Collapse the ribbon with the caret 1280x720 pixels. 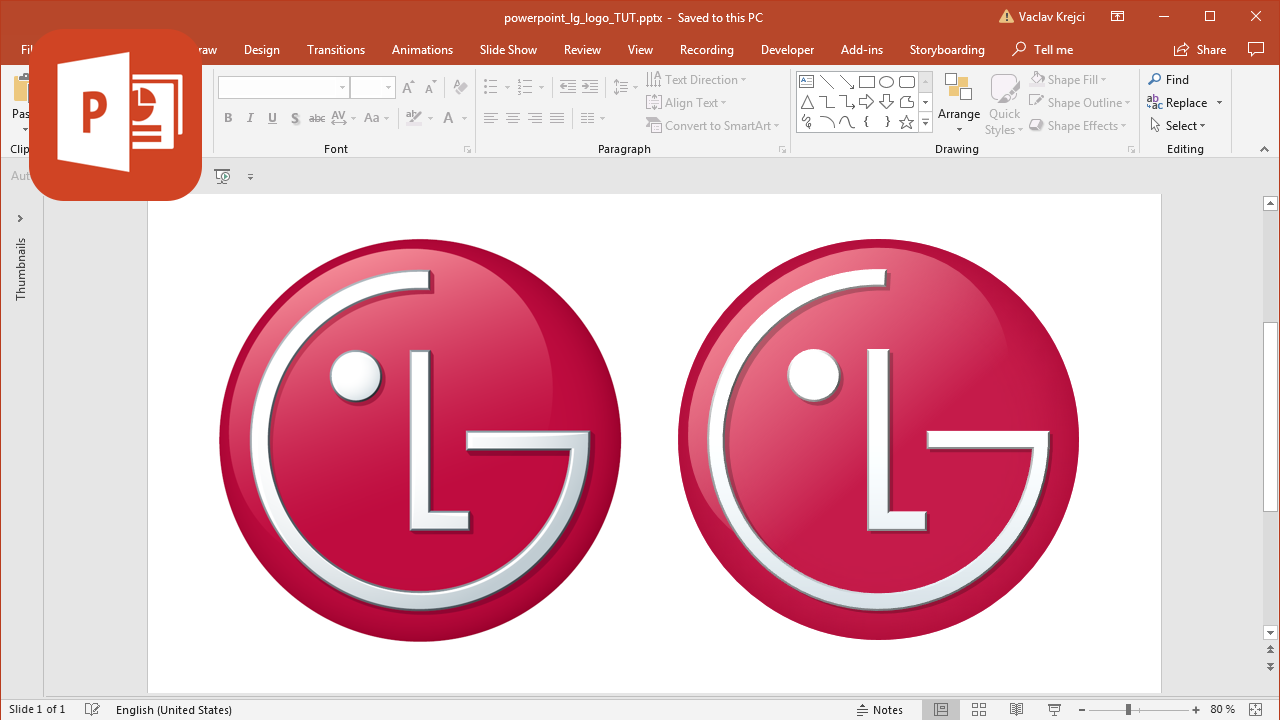pyautogui.click(x=1265, y=149)
